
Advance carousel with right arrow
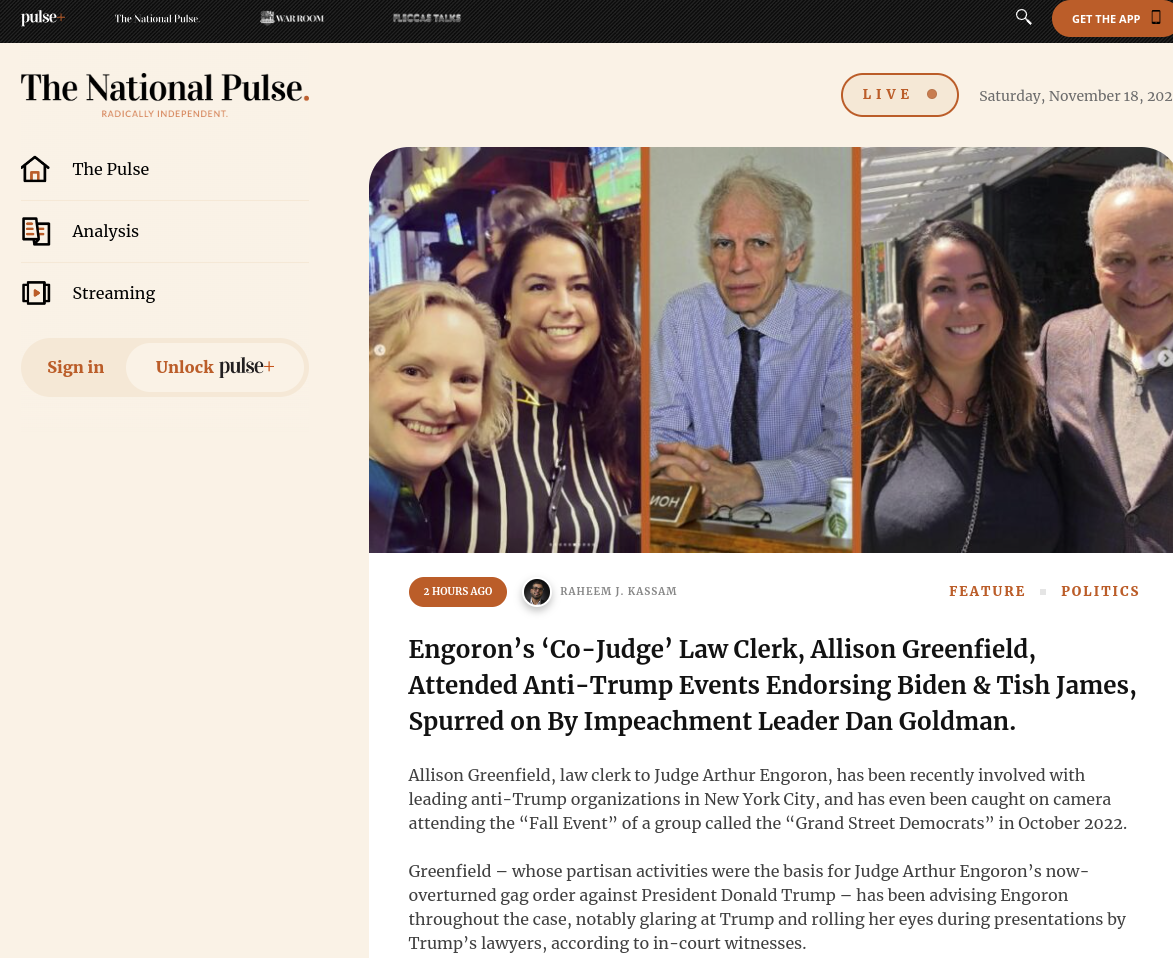coord(1165,358)
